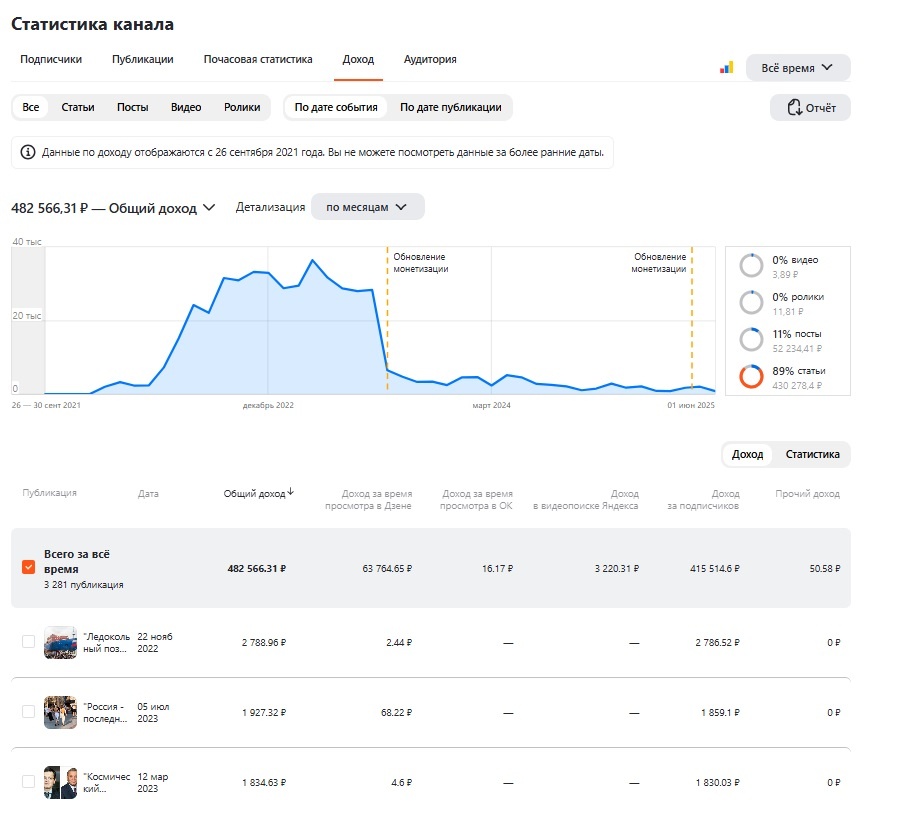Filter by Все content types
Viewport: 918px width, 840px height.
coord(30,107)
